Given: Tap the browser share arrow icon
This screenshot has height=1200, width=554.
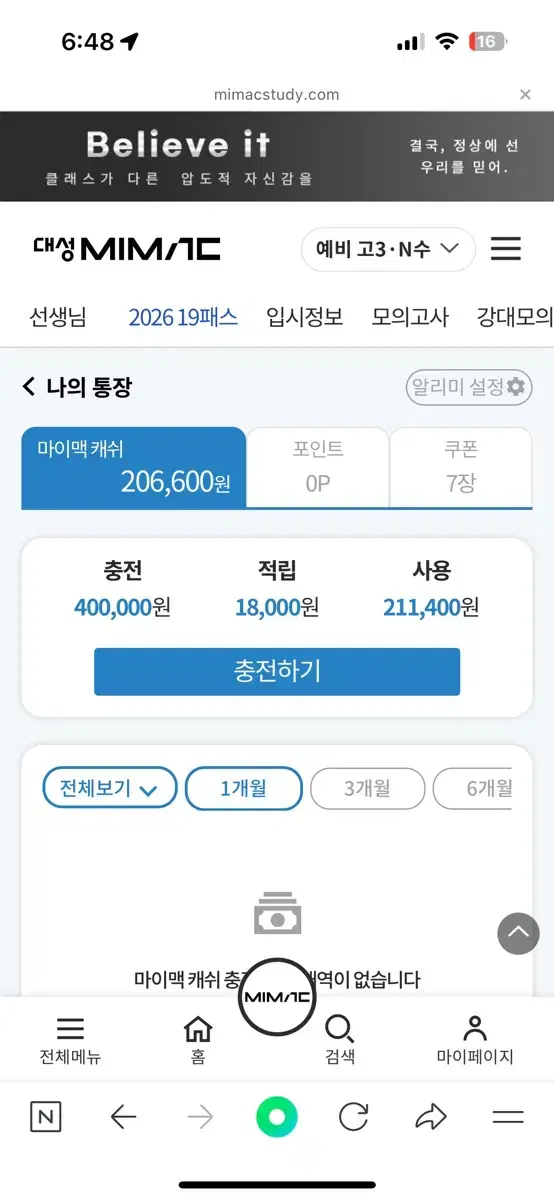Looking at the screenshot, I should pos(431,1117).
